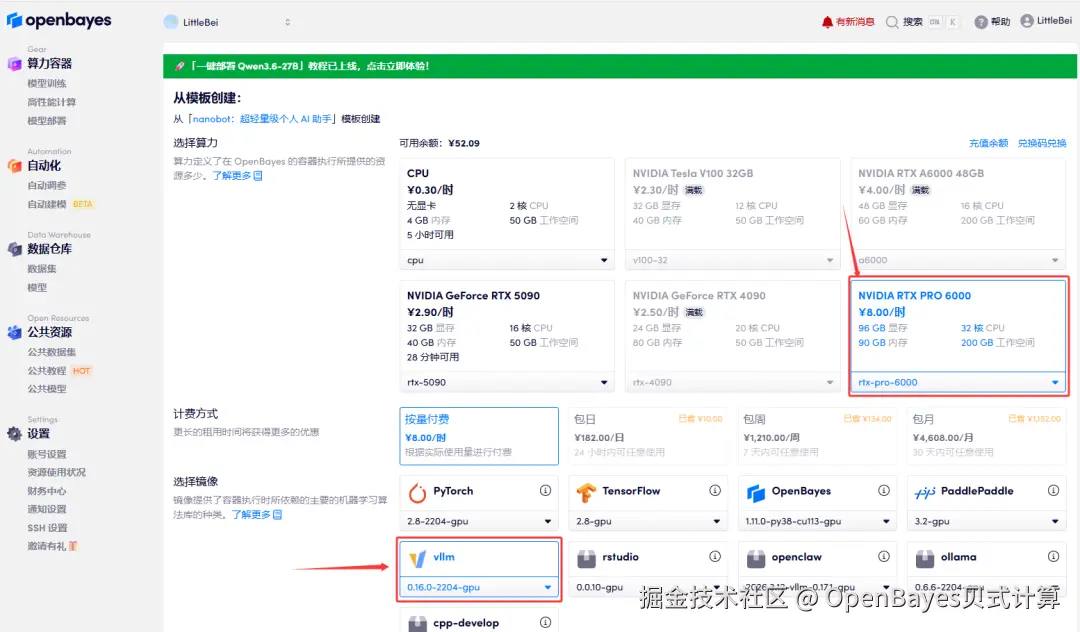Select the 按量付费 billing option

coord(479,436)
